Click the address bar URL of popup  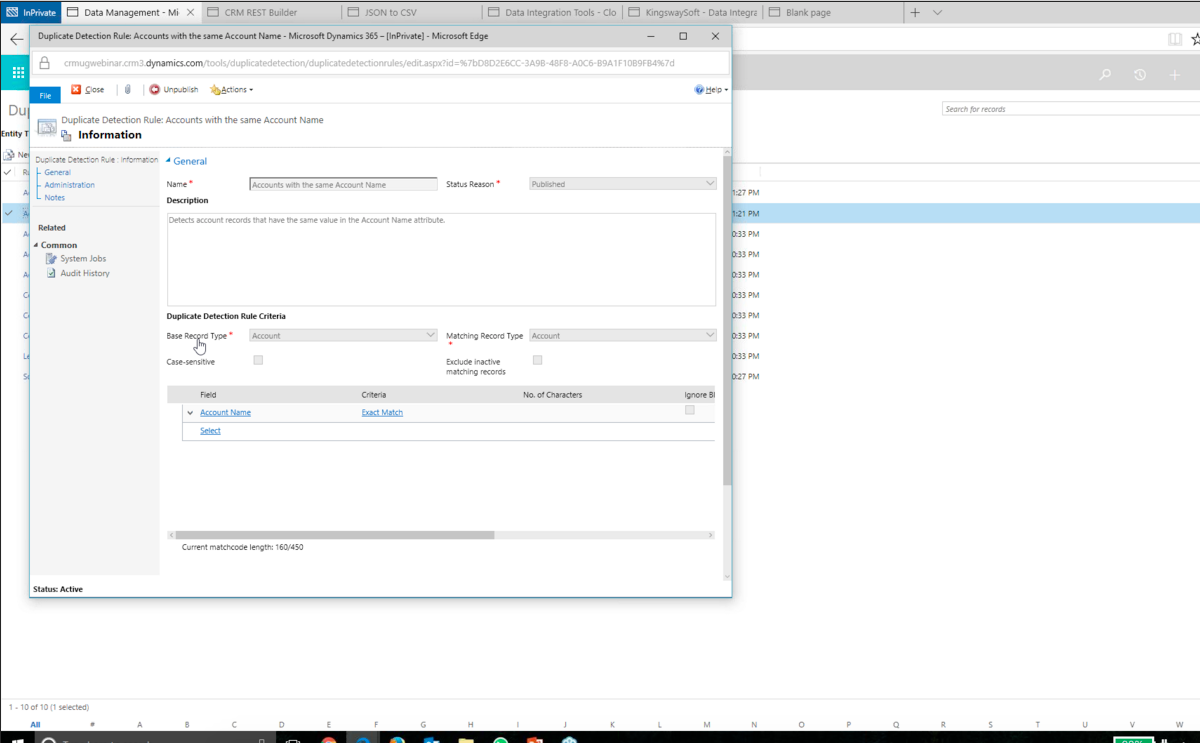tap(369, 63)
